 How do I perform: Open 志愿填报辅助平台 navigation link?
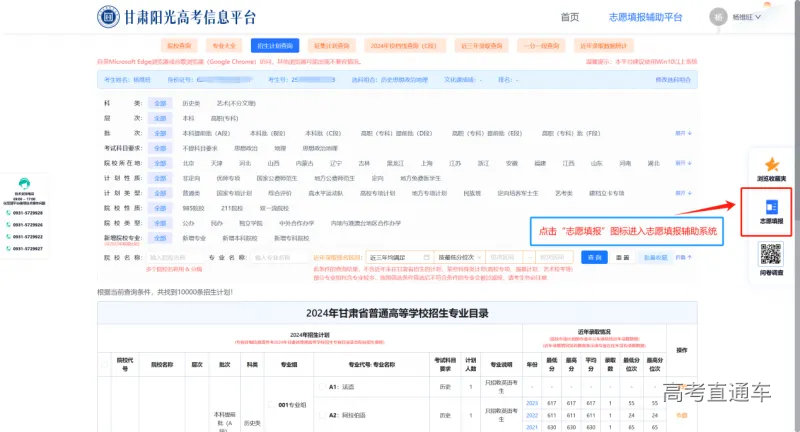pos(645,17)
